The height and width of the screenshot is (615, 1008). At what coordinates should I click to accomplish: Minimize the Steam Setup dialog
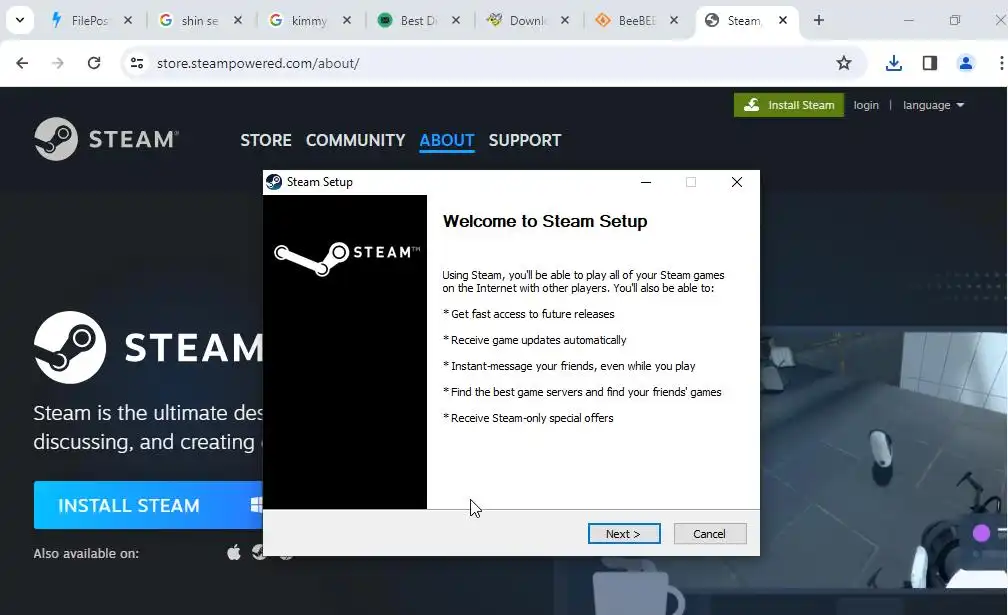tap(646, 182)
